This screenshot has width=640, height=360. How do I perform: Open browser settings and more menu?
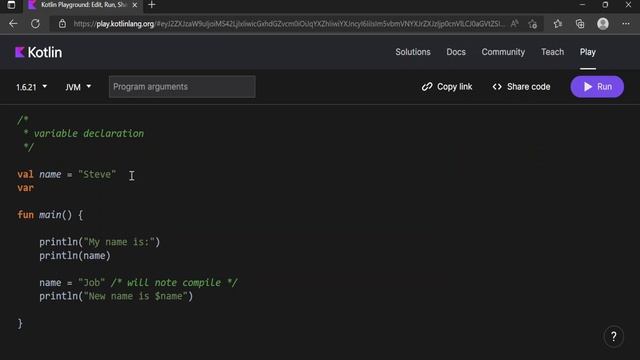(626, 24)
